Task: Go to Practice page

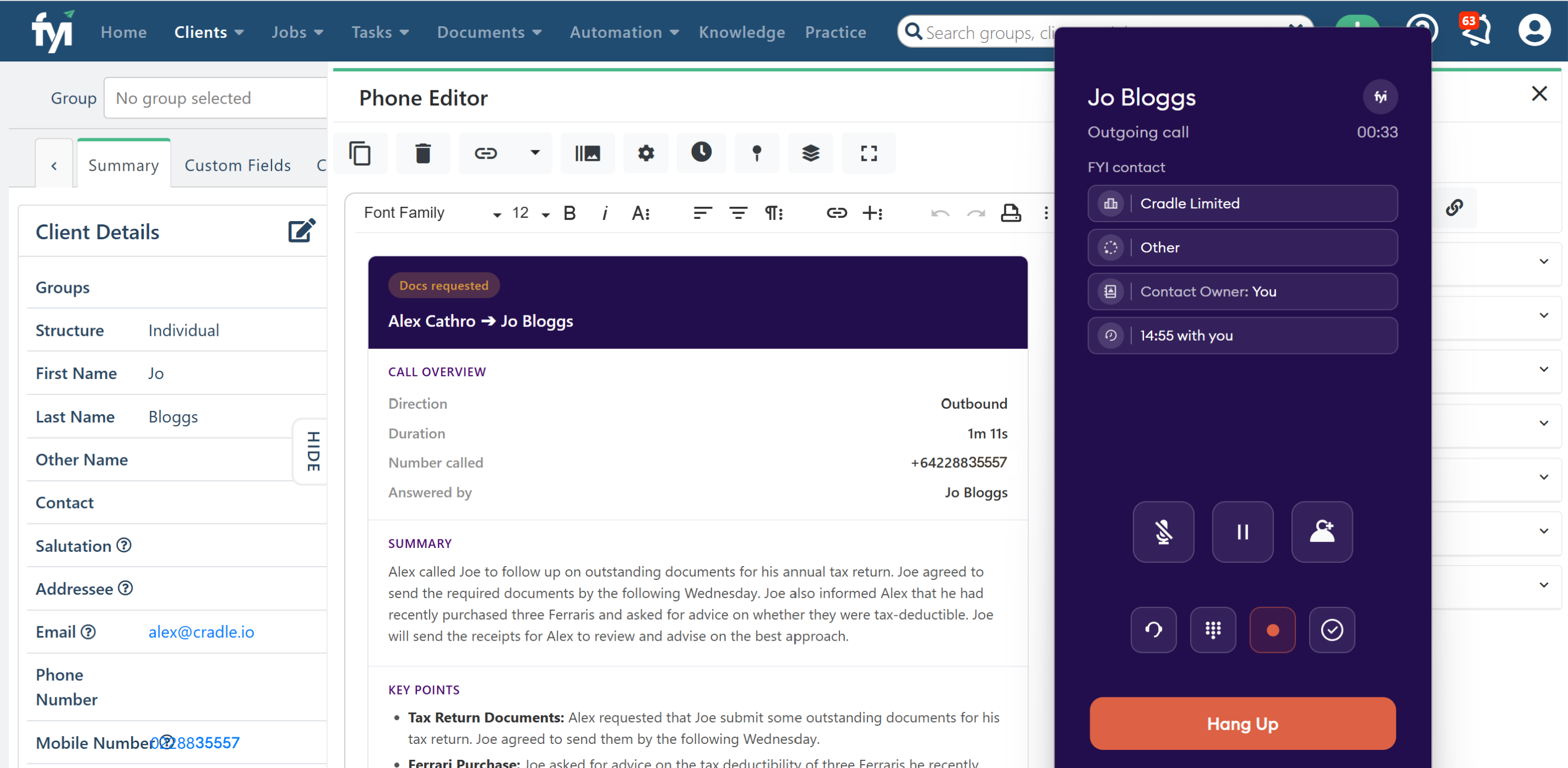Action: click(x=835, y=32)
